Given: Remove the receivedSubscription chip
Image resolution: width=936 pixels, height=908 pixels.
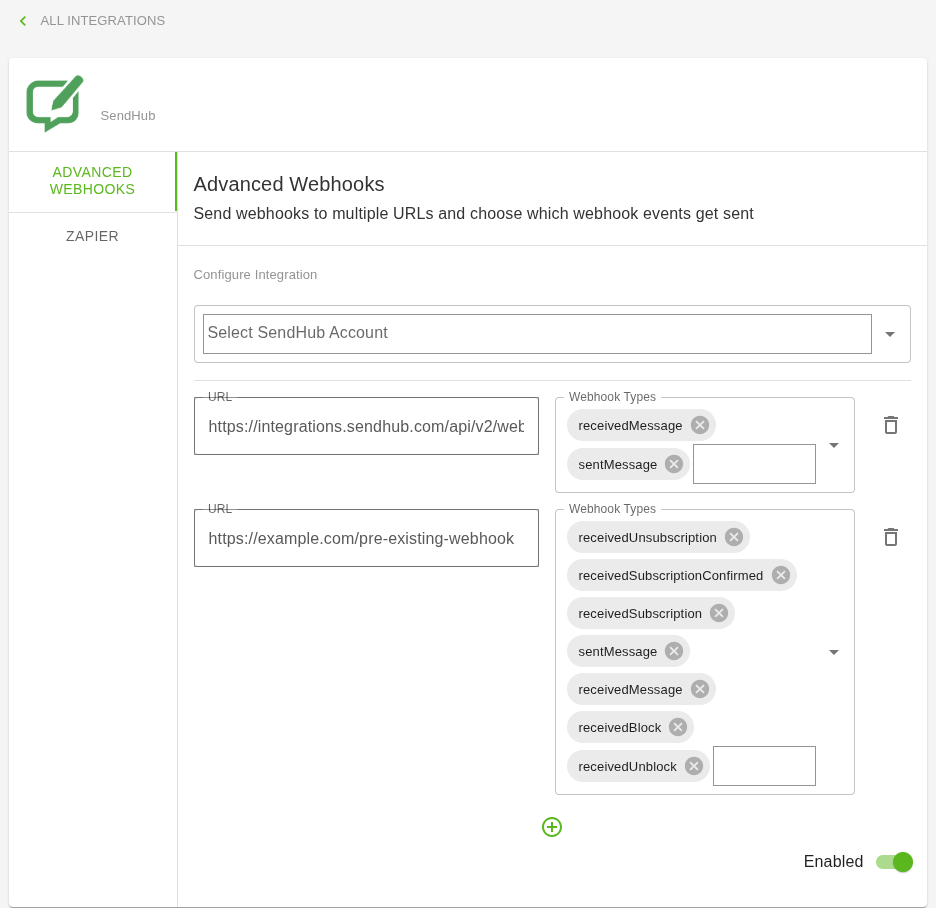Looking at the screenshot, I should click(719, 613).
